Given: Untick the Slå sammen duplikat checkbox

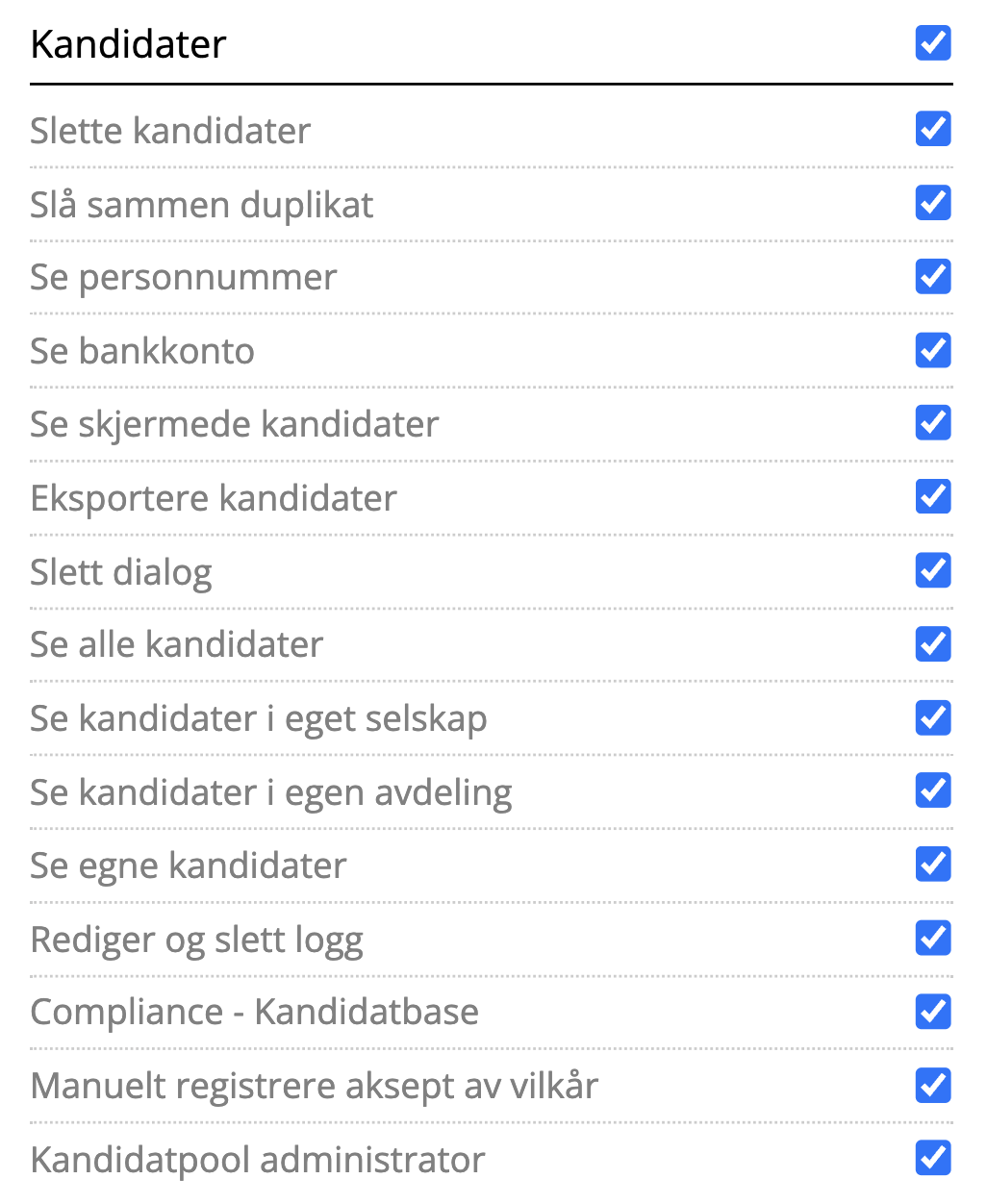Looking at the screenshot, I should 933,203.
